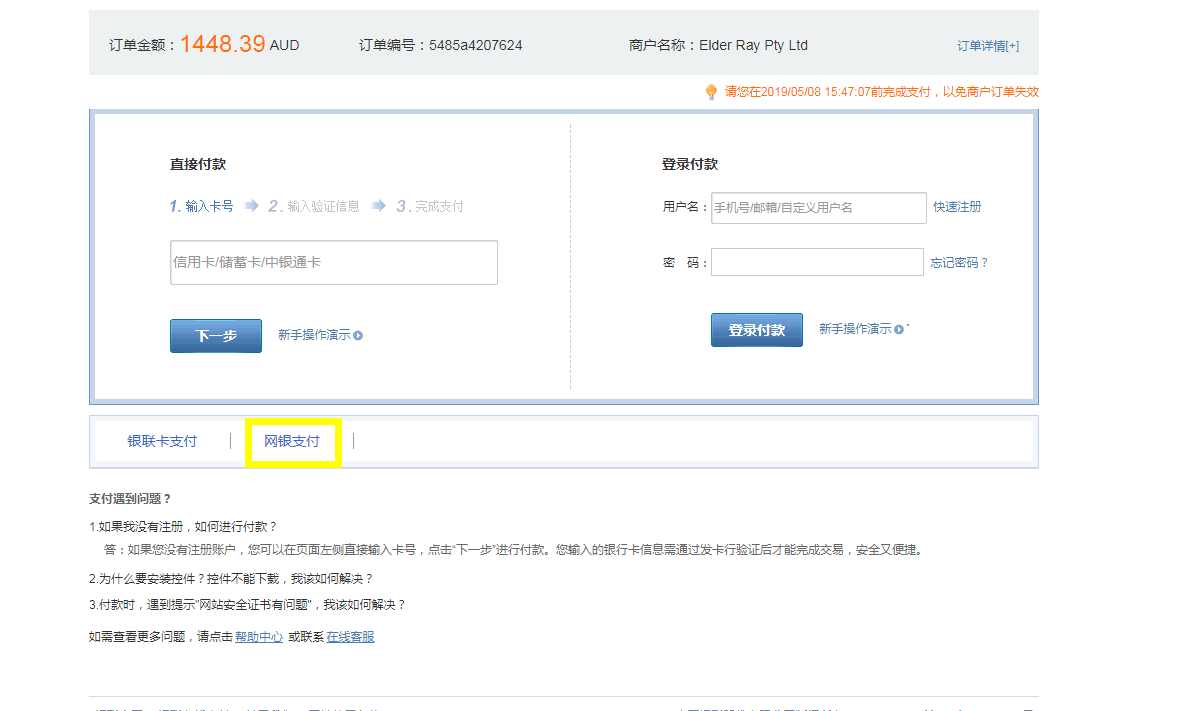Screen dimensions: 1180x711
Task: Click the arrow icon before step 3.完成支付
Action: [378, 206]
